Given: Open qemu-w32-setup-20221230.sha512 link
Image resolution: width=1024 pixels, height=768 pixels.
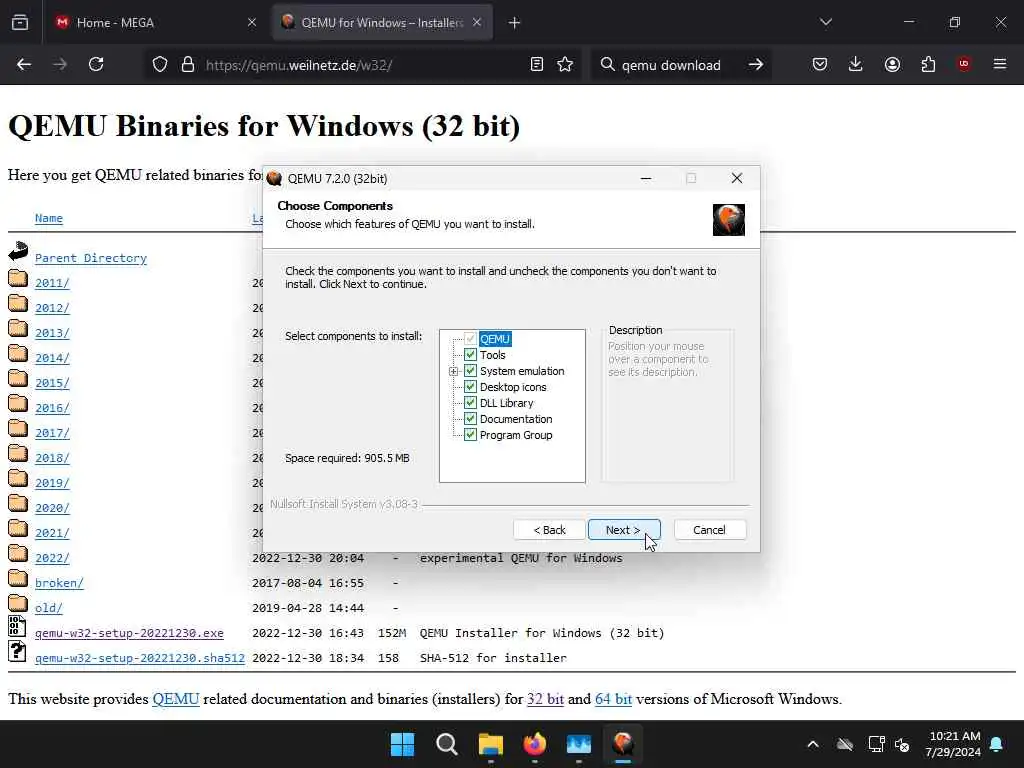Looking at the screenshot, I should point(140,658).
